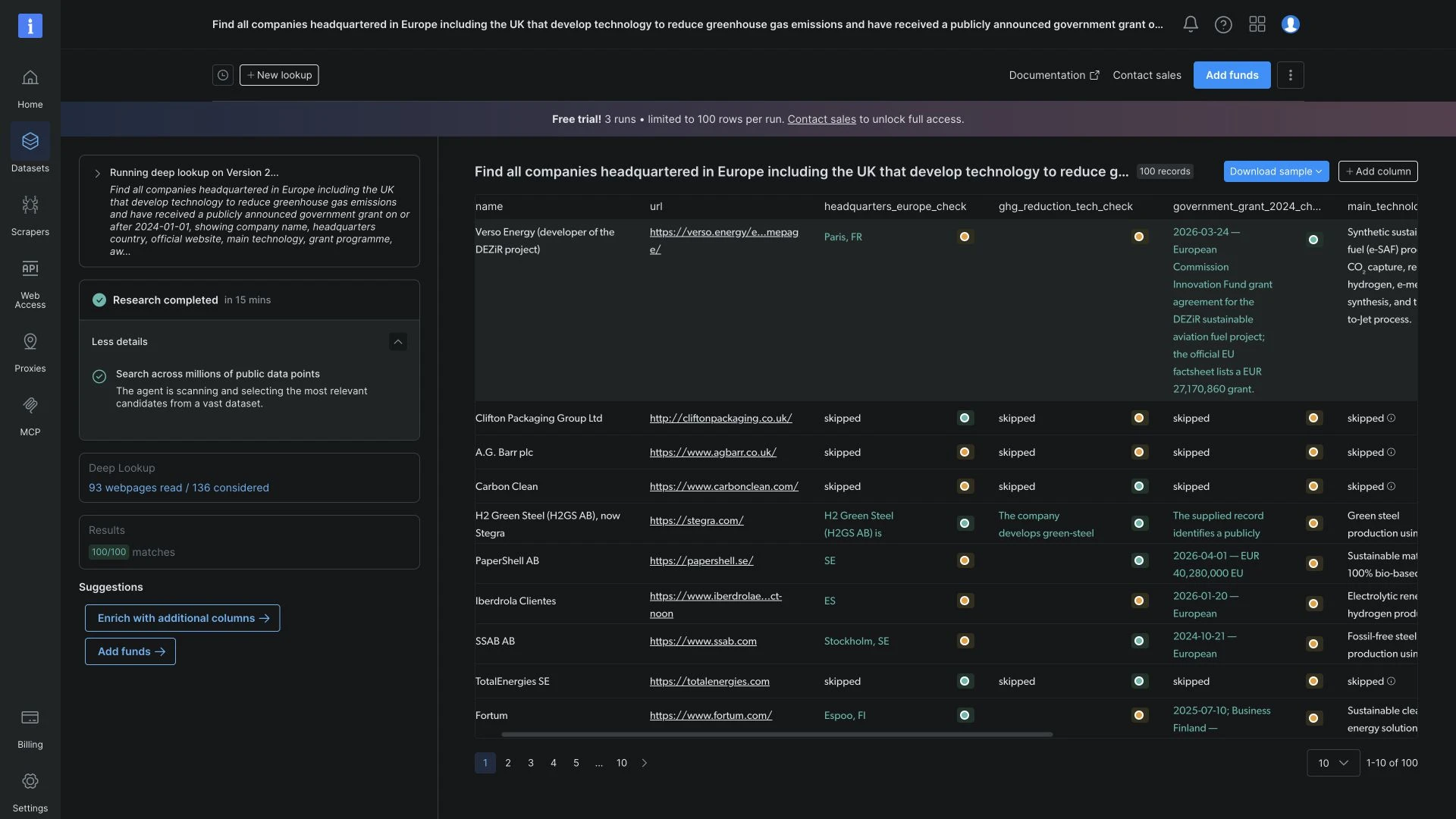Viewport: 1456px width, 819px height.
Task: Open the cliftonpackaging.co.uk link
Action: (721, 418)
